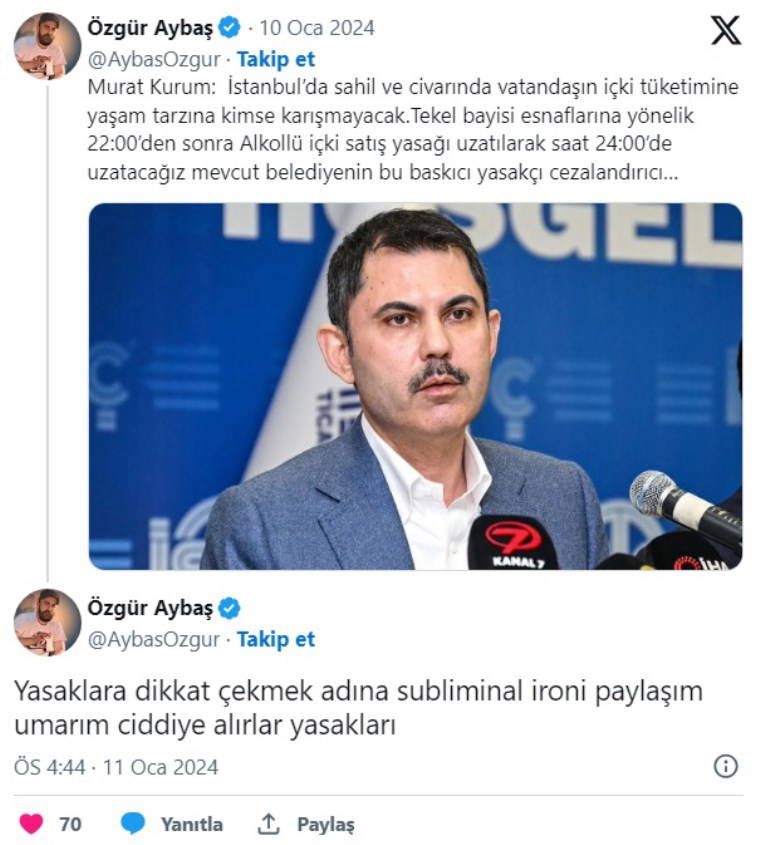
Task: Click verified badge beside top Özgür Aybaş
Action: [230, 27]
